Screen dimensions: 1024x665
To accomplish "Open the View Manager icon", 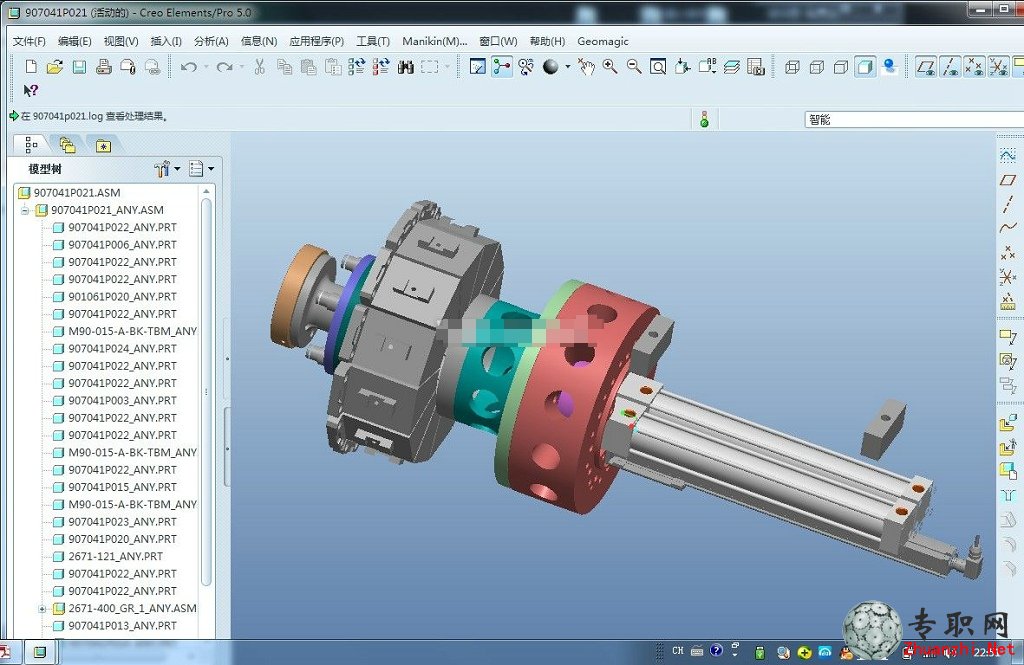I will pyautogui.click(x=756, y=67).
